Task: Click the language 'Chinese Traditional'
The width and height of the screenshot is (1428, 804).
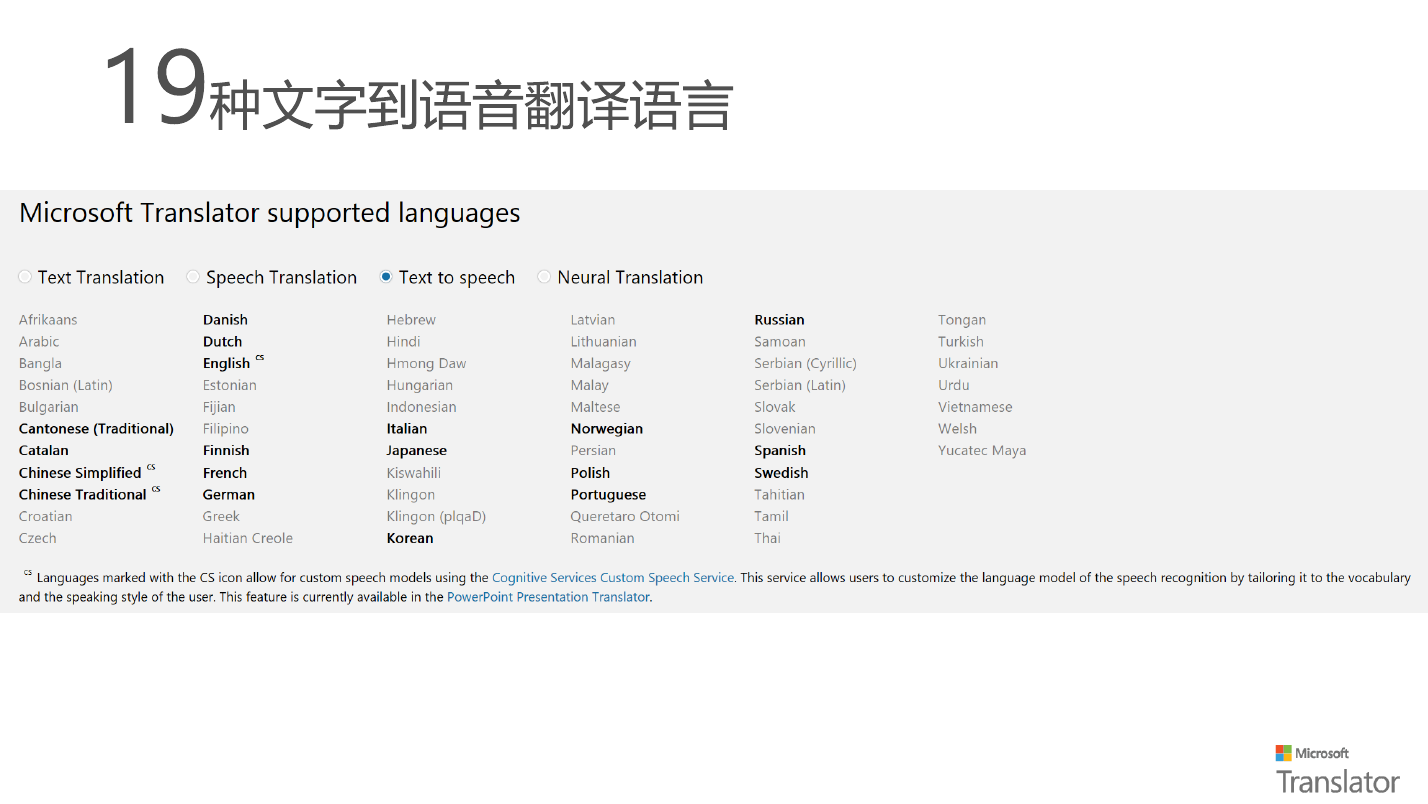Action: pos(83,495)
